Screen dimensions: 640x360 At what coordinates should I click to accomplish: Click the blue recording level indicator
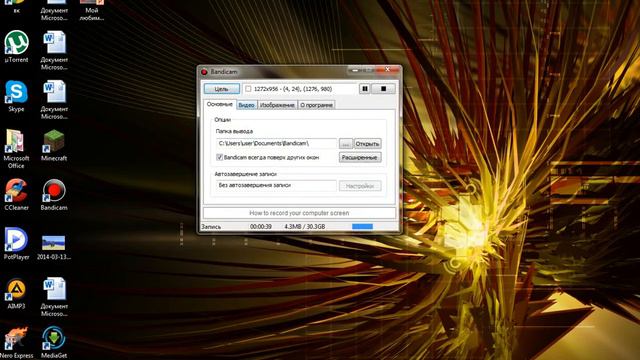pos(362,227)
